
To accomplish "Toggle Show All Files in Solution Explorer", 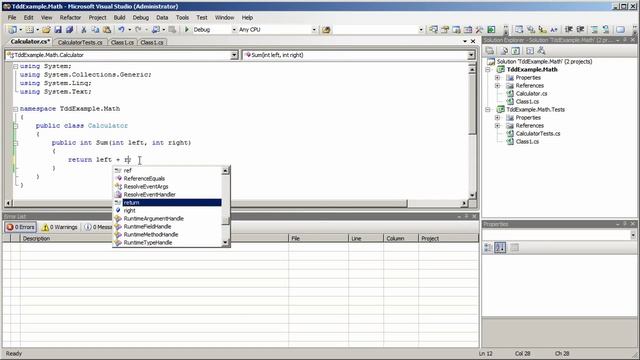I will point(504,51).
